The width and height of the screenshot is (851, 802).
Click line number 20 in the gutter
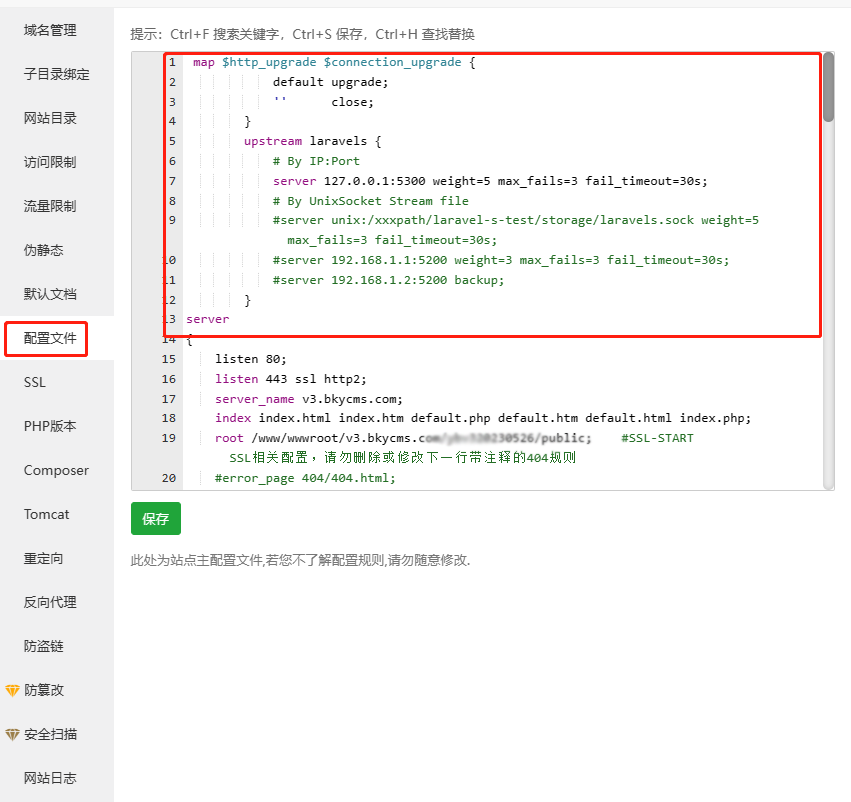[x=169, y=478]
